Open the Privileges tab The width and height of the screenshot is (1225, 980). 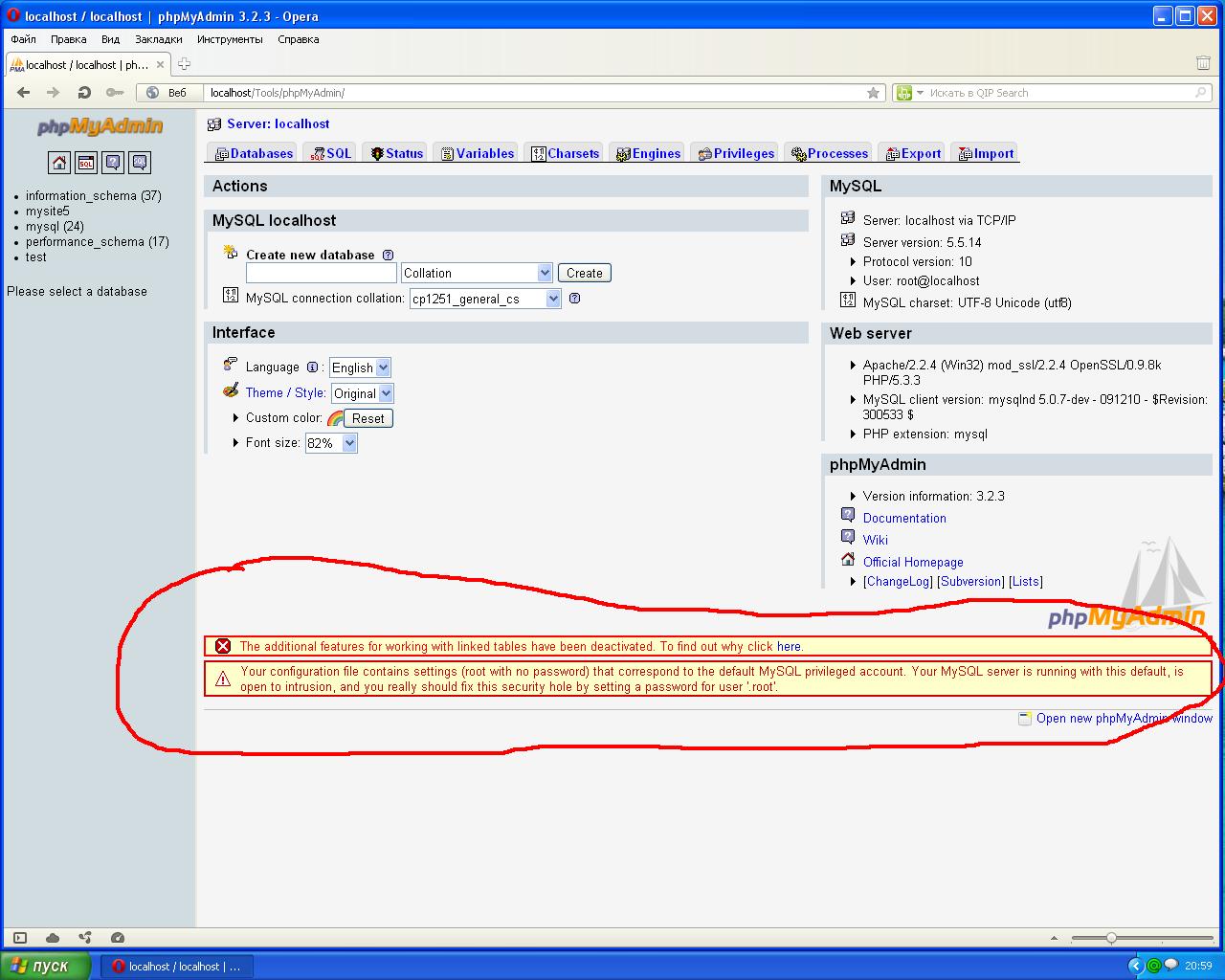pyautogui.click(x=735, y=153)
